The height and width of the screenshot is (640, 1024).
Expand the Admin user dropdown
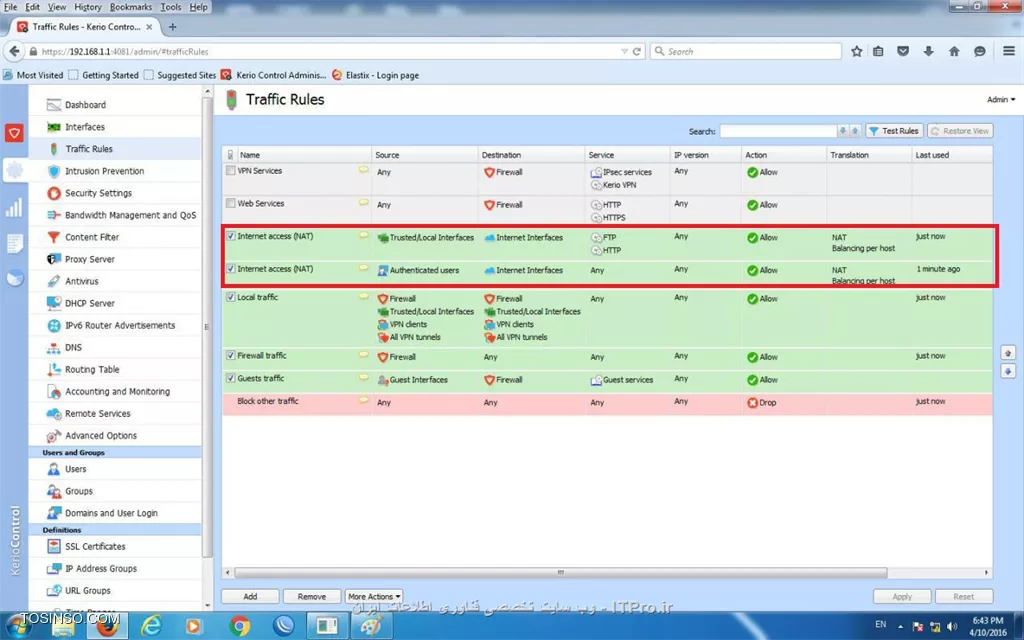coord(1000,100)
